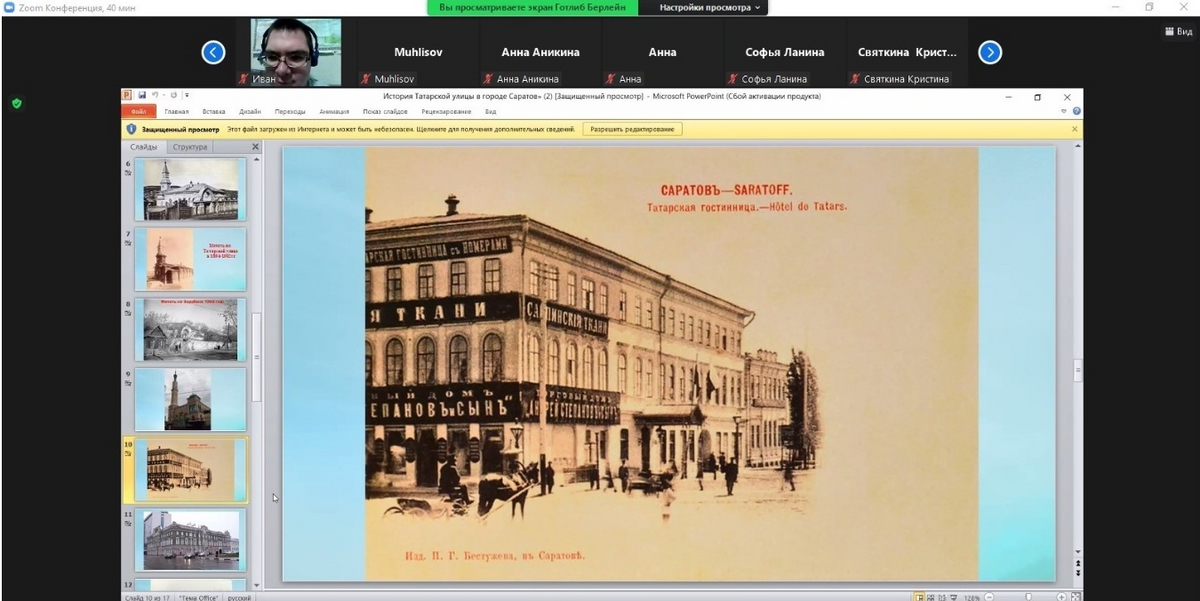
Task: Select slide 11 thumbnail
Action: [190, 540]
